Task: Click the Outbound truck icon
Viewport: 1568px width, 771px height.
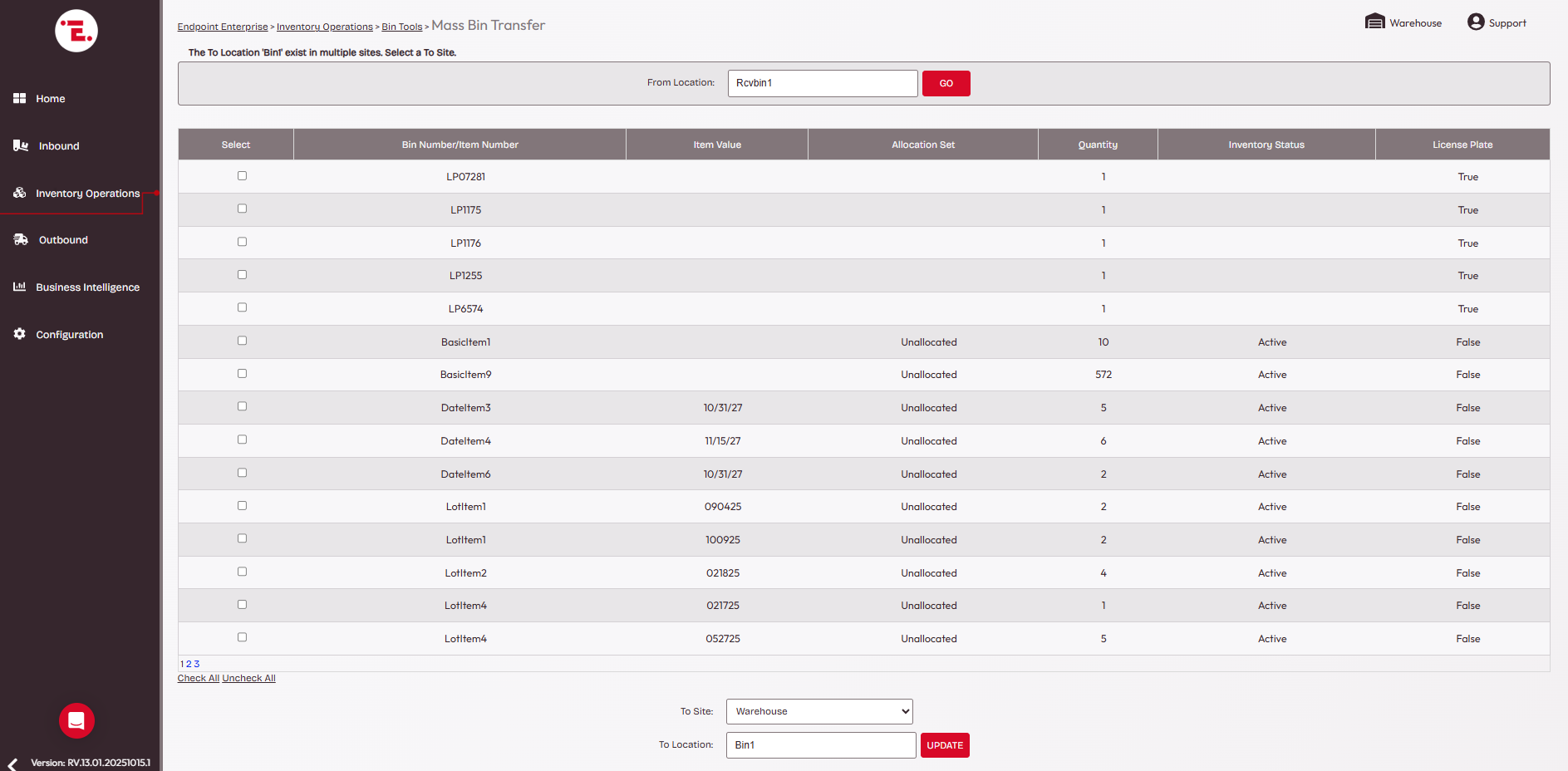Action: pos(21,239)
